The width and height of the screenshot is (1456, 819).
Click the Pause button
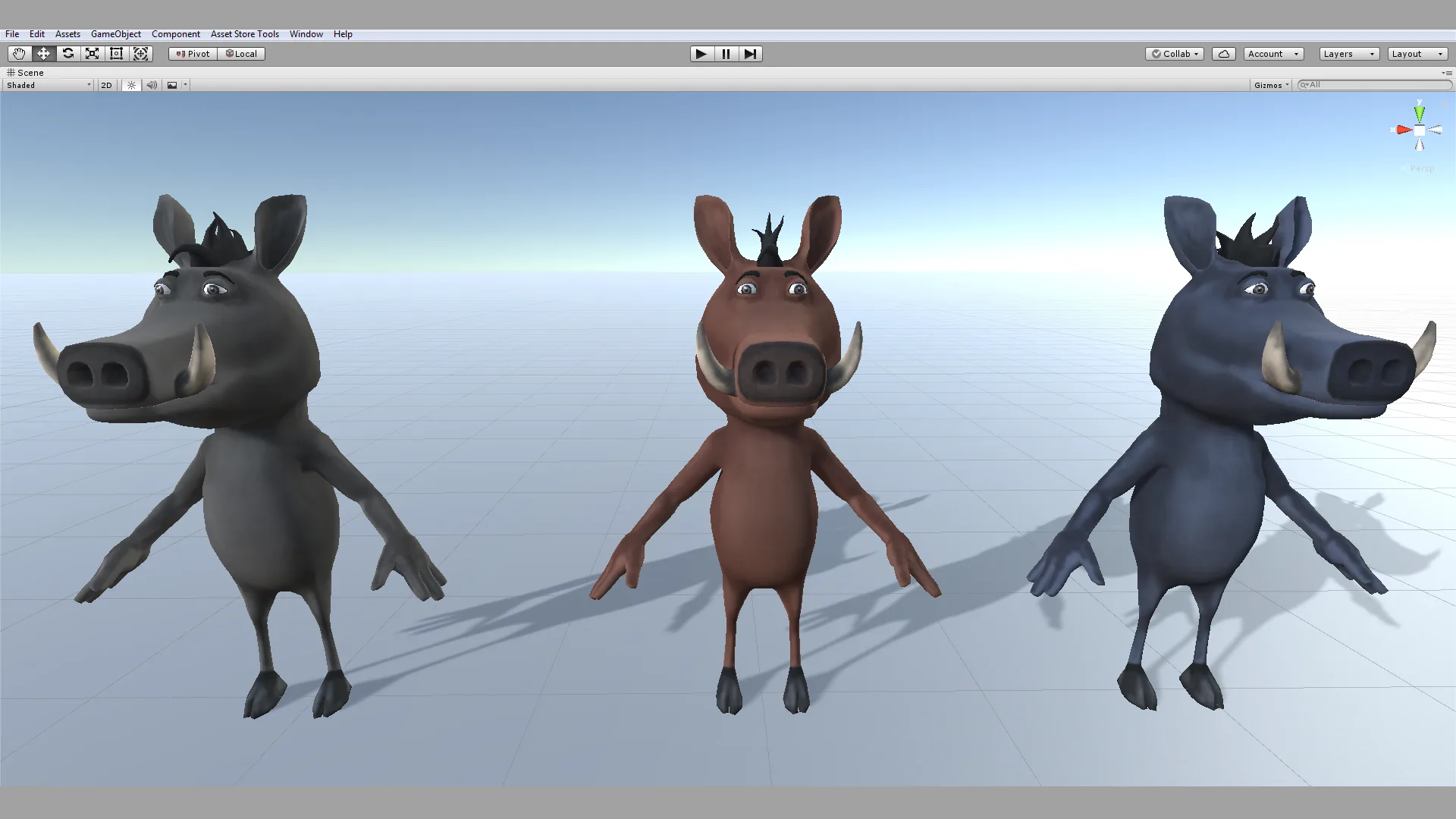[x=726, y=54]
